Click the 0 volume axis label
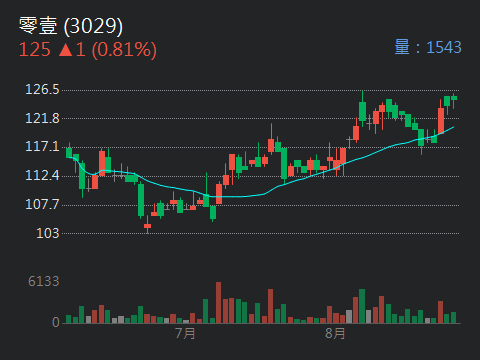This screenshot has height=360, width=480. 56,322
